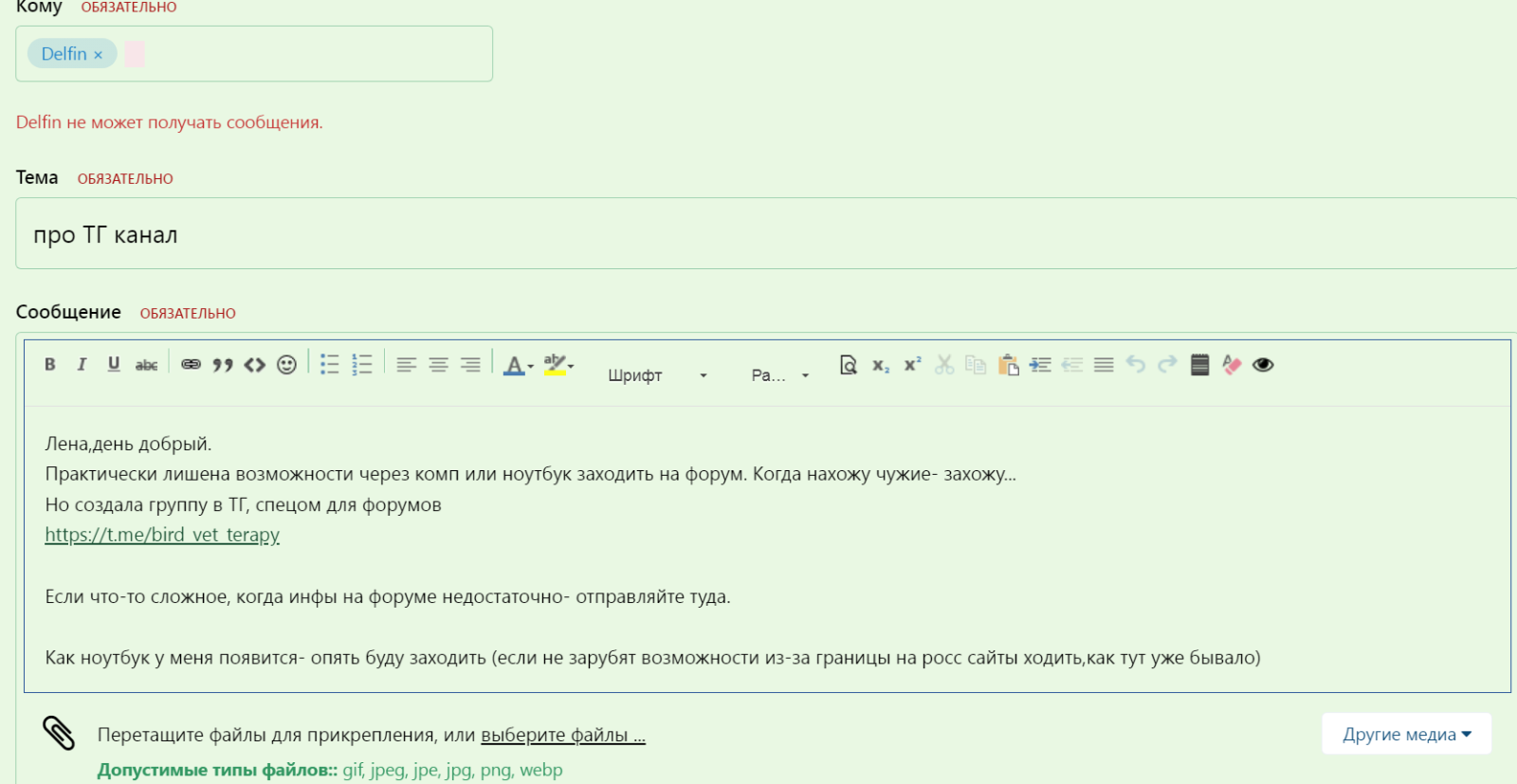Click the paperclip attachment icon
The width and height of the screenshot is (1517, 784).
tap(59, 733)
